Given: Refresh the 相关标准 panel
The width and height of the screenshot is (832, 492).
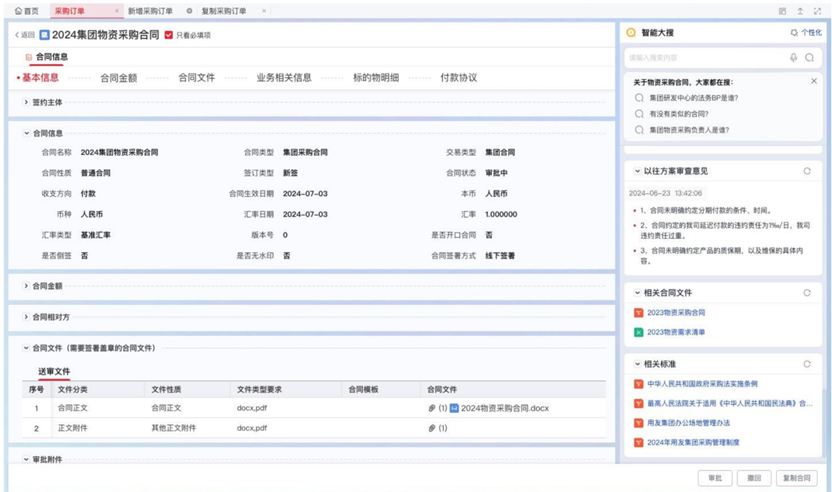Looking at the screenshot, I should [807, 364].
